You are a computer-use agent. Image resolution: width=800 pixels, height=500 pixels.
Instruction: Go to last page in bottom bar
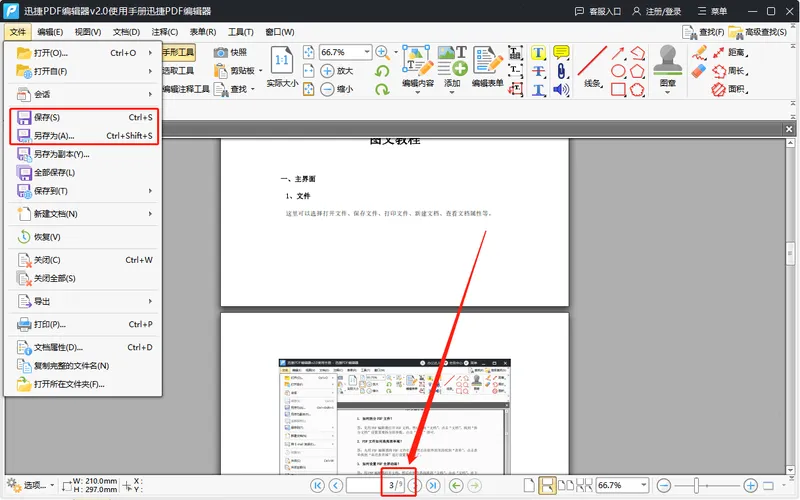pos(433,485)
